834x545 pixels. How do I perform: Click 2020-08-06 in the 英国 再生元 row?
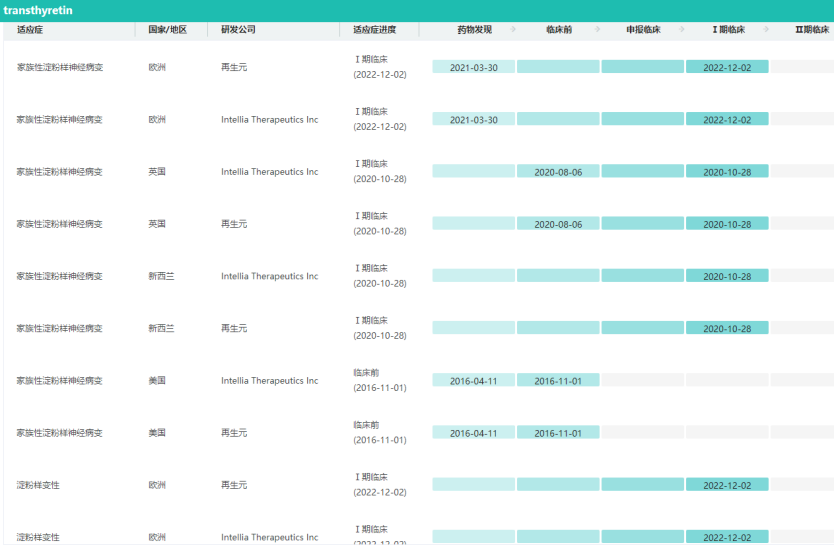[x=558, y=223]
